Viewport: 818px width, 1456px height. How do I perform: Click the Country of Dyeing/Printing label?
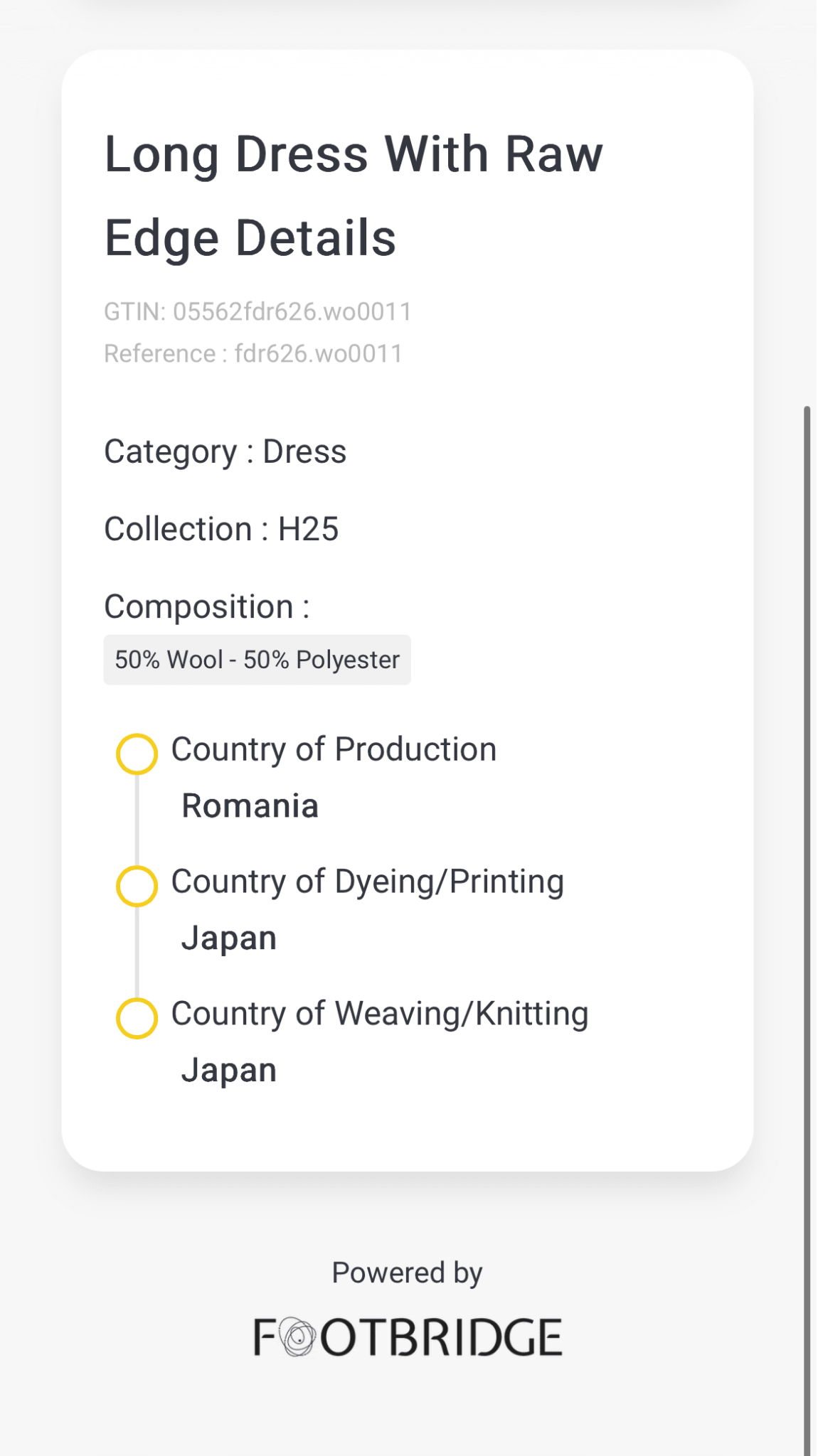(368, 882)
